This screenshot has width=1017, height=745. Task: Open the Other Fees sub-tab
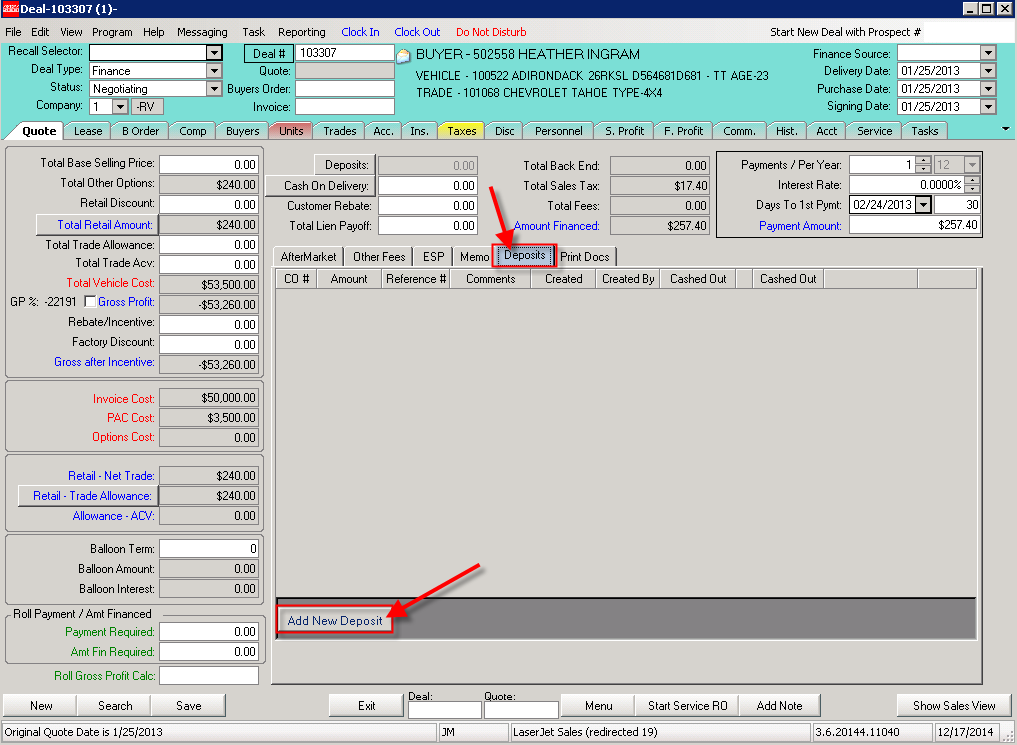[x=379, y=257]
